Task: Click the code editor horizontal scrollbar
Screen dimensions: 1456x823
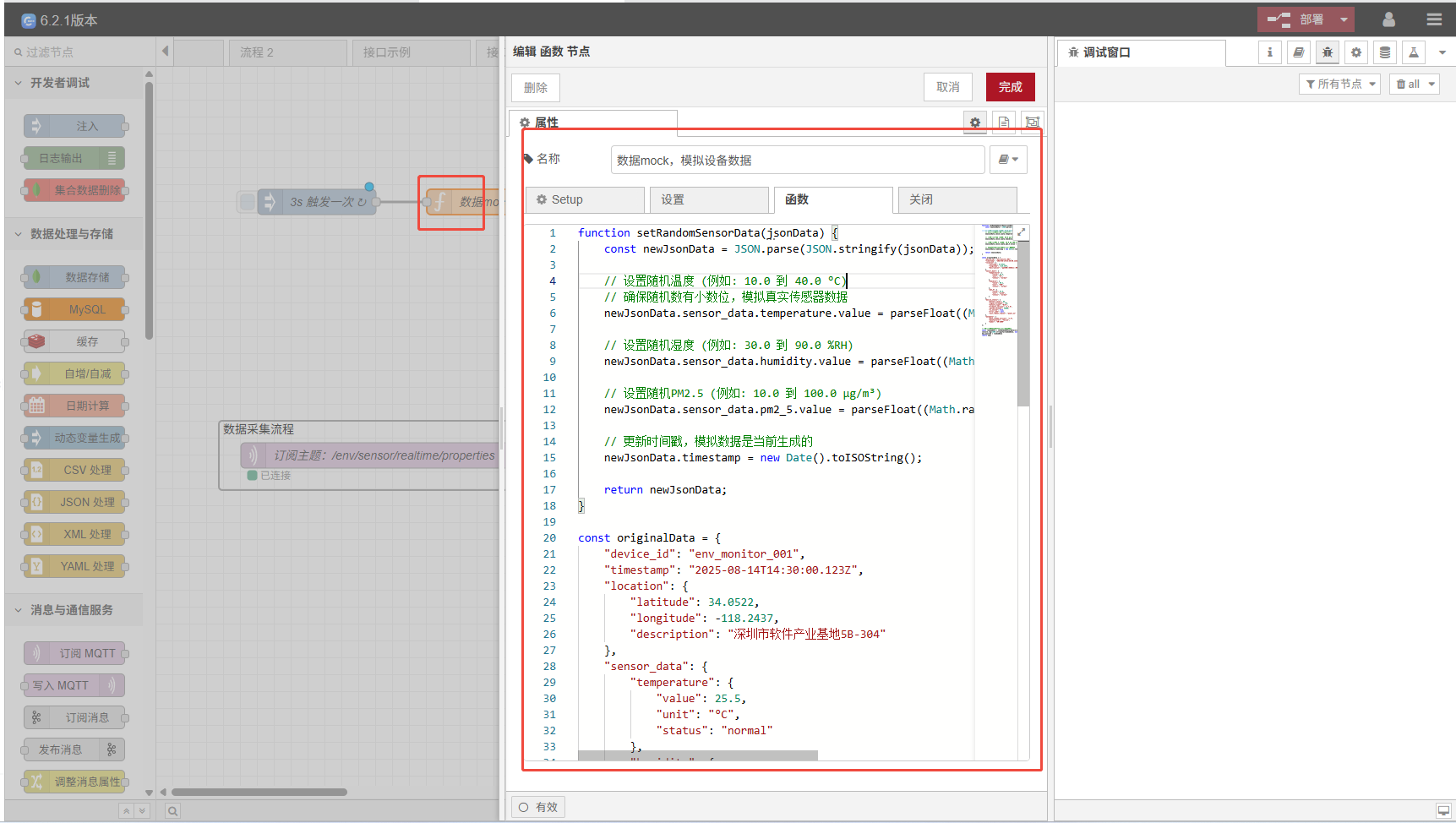Action: point(697,755)
